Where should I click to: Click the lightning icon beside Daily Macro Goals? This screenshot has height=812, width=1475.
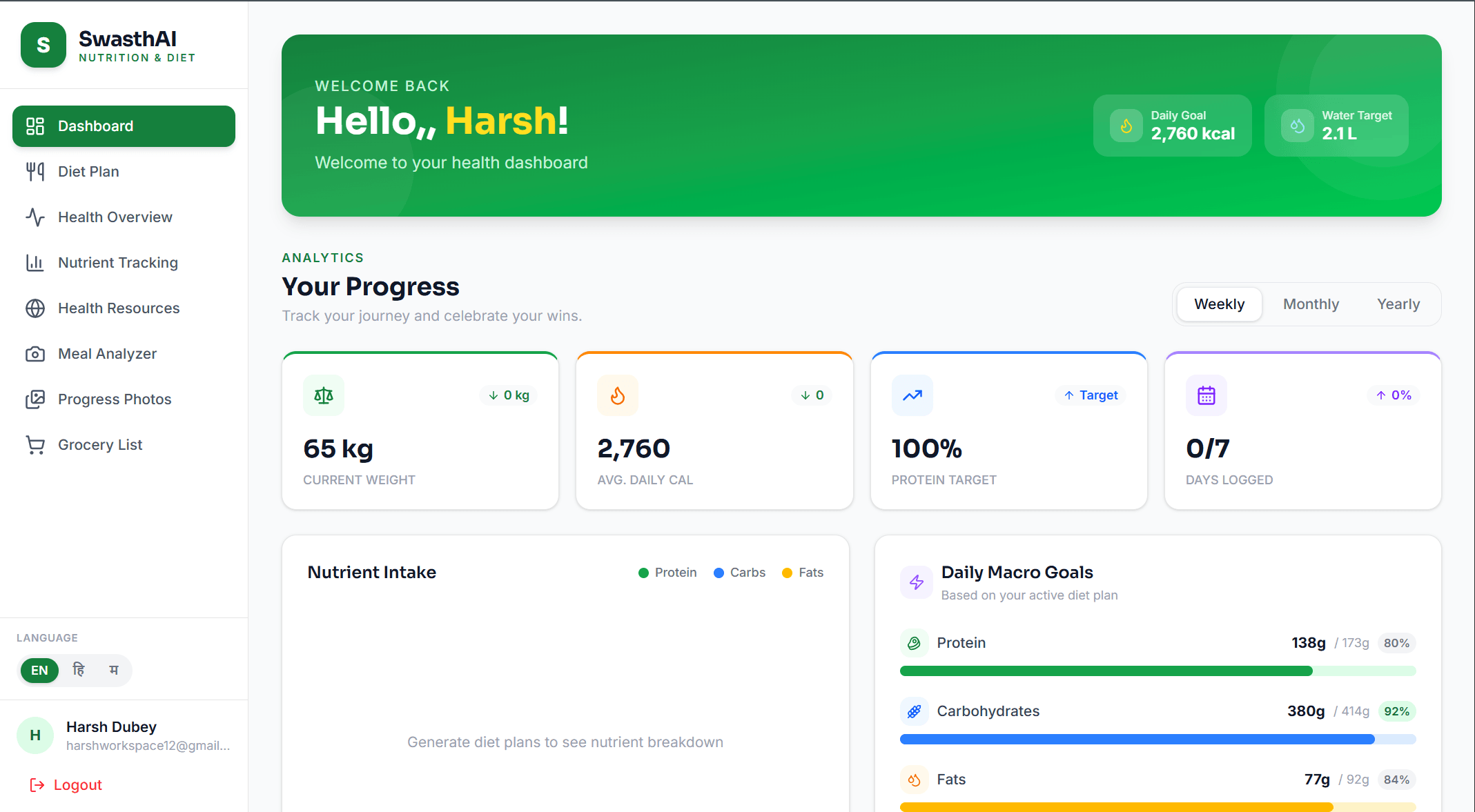pyautogui.click(x=916, y=582)
